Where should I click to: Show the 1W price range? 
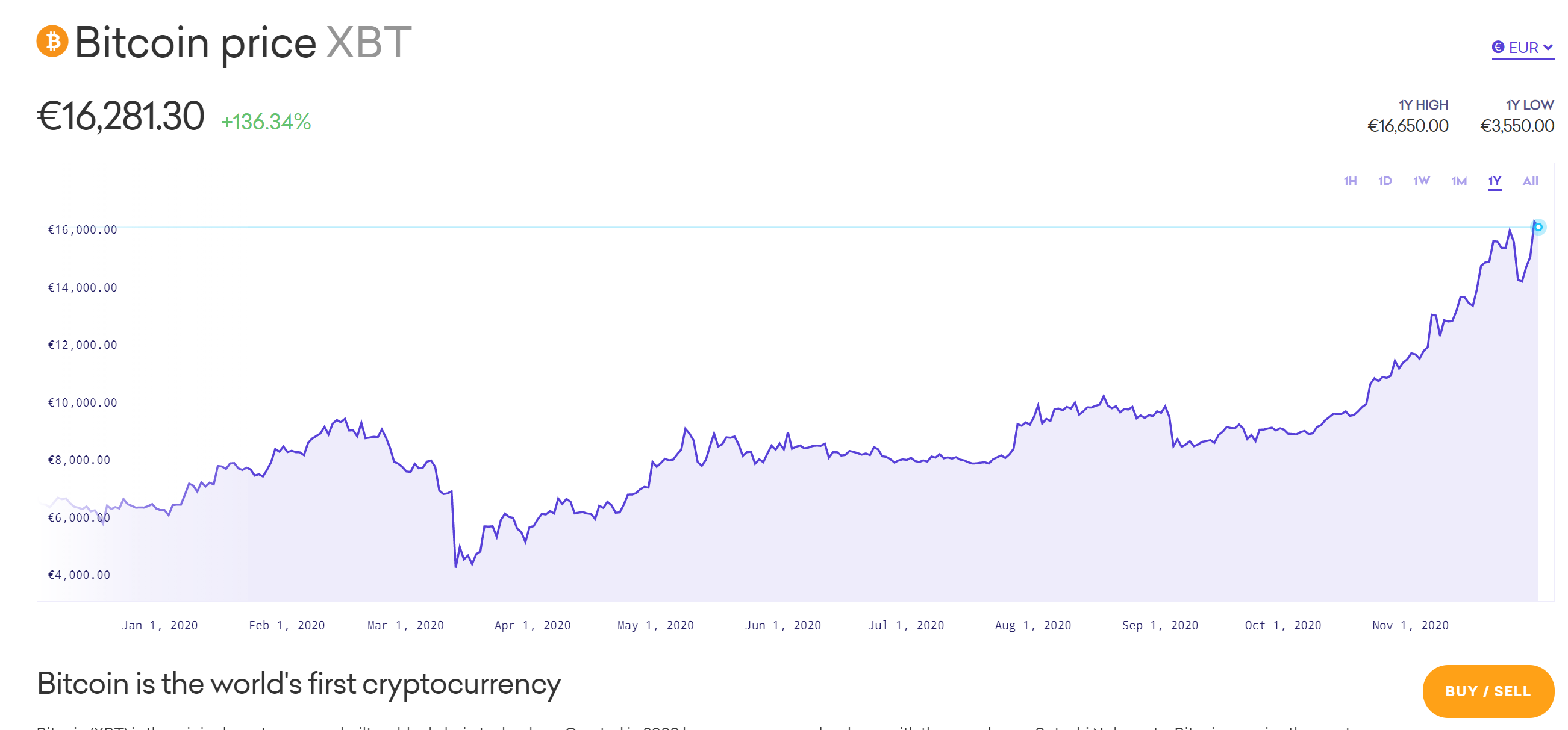[x=1421, y=181]
